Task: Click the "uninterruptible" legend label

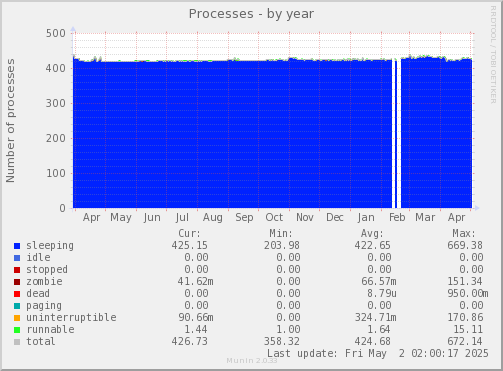Action: (x=71, y=317)
